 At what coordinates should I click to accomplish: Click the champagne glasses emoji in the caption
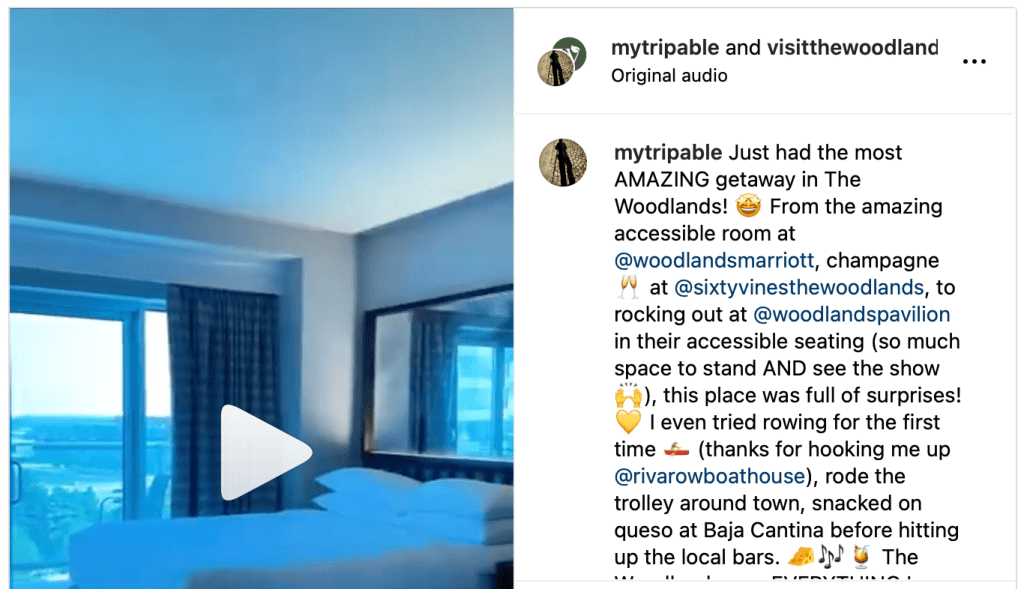click(628, 287)
